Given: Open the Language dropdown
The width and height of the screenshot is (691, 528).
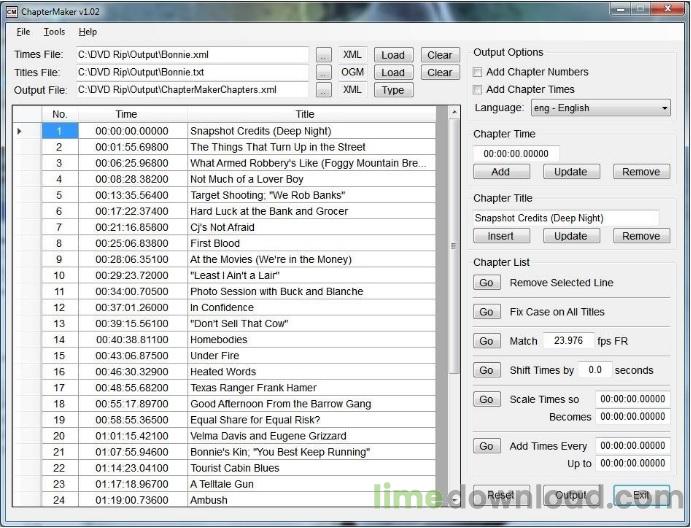Looking at the screenshot, I should (601, 108).
